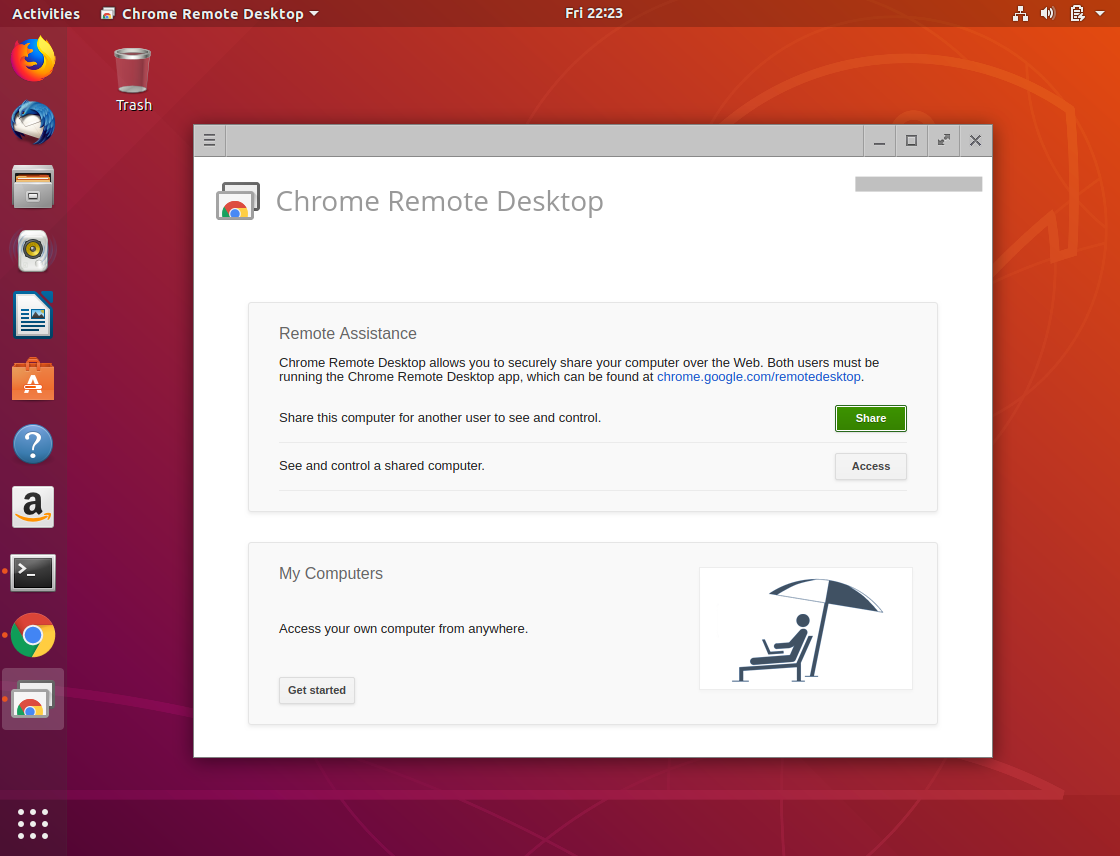Open Google Chrome browser
This screenshot has height=856, width=1120.
[33, 635]
